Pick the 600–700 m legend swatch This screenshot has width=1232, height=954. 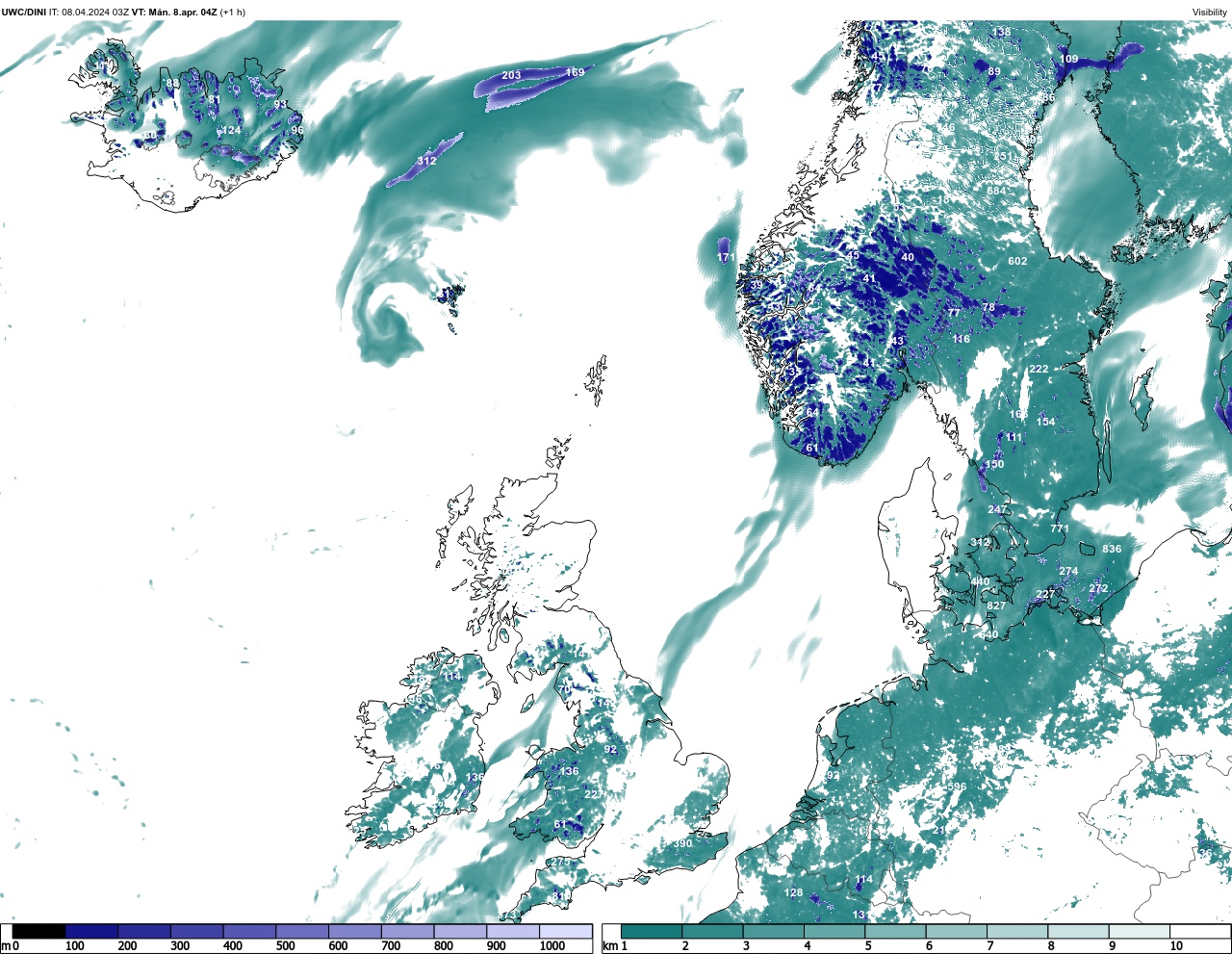point(355,932)
